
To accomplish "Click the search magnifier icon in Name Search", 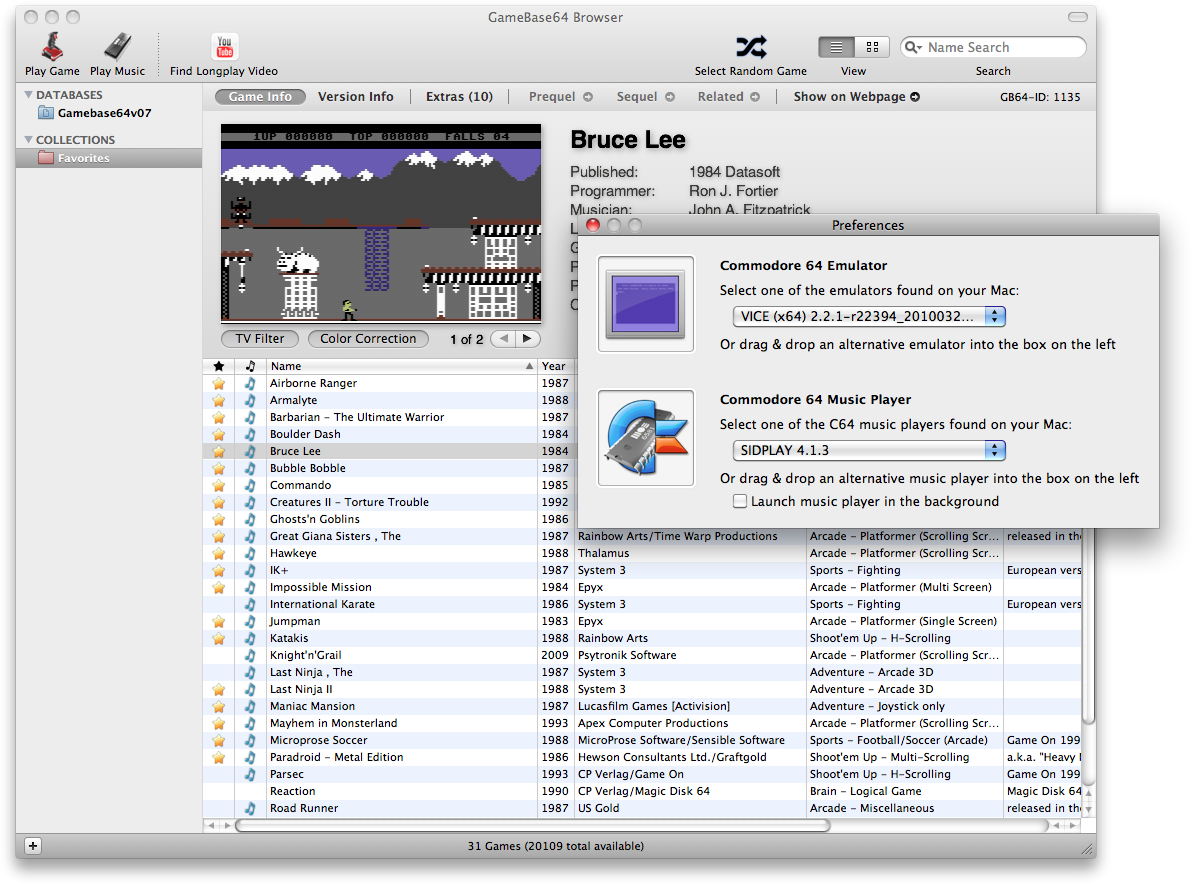I will pos(913,47).
